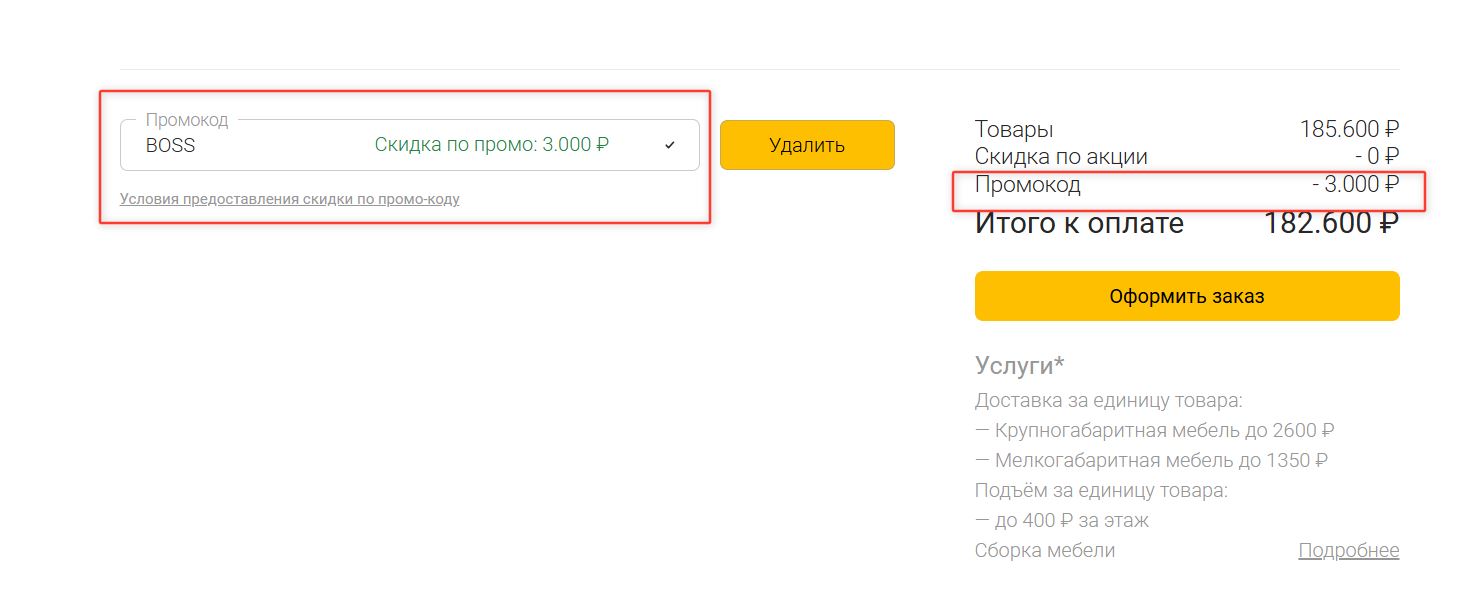Click the Промокод input field with BOSS
Viewport: 1474px width, 616px height.
(x=250, y=146)
